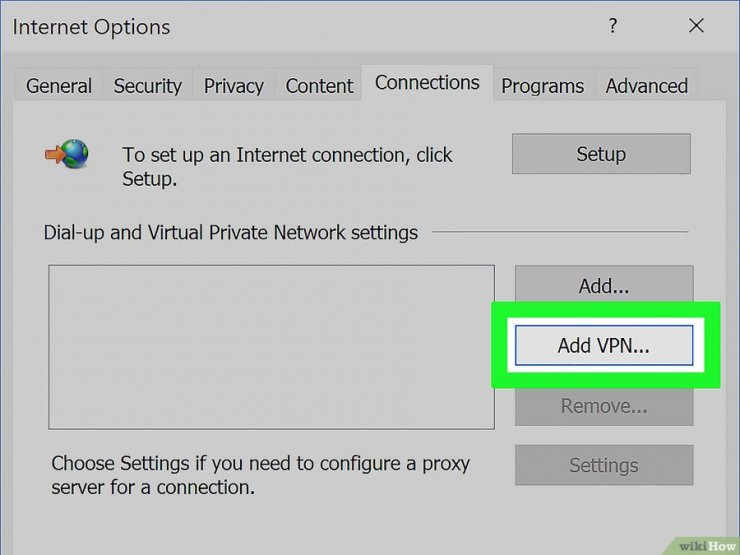The height and width of the screenshot is (555, 740).
Task: Select the Privacy tab
Action: 234,85
